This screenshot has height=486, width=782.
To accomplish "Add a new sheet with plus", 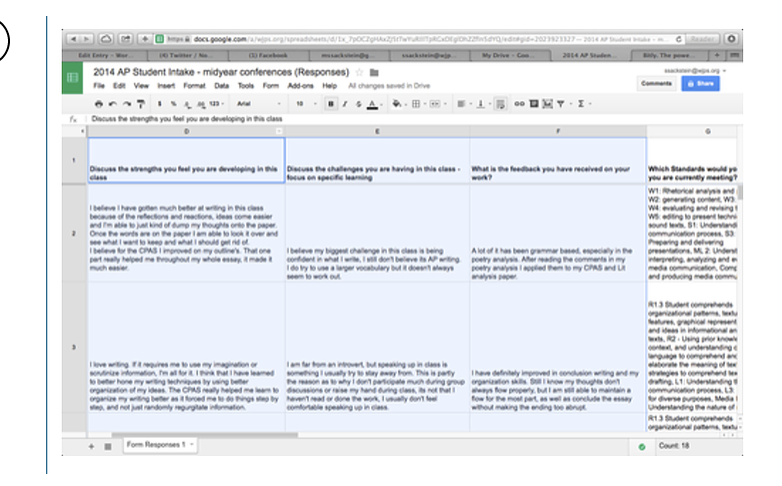I will point(91,446).
